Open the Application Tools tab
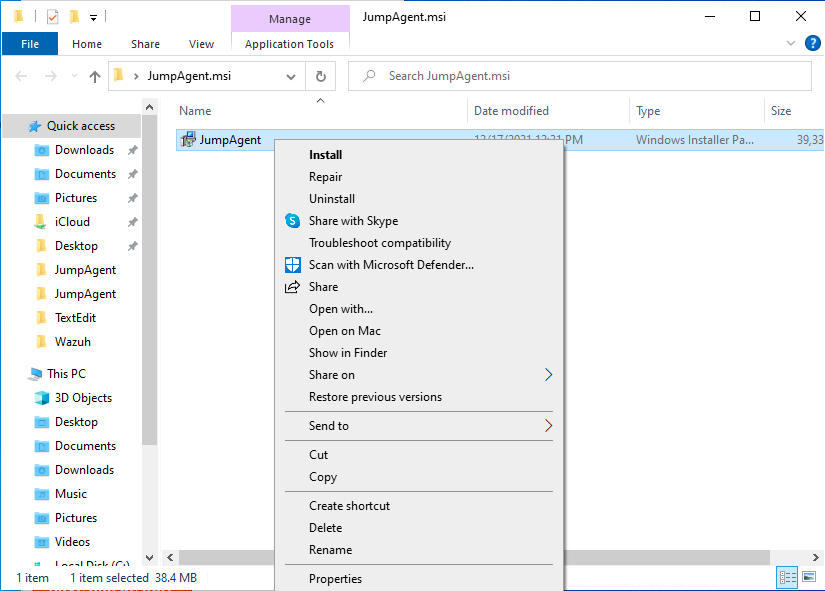 [289, 44]
